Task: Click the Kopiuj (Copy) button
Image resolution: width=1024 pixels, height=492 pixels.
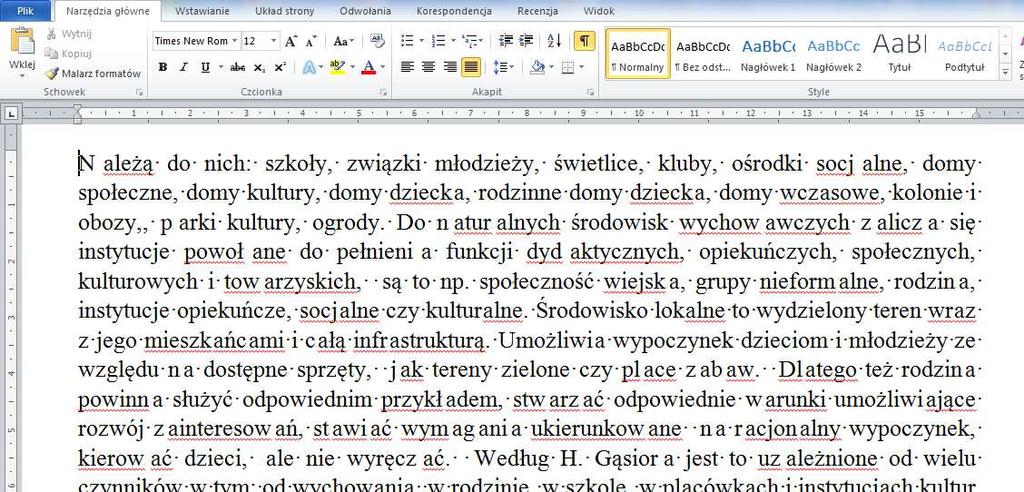Action: tap(69, 54)
